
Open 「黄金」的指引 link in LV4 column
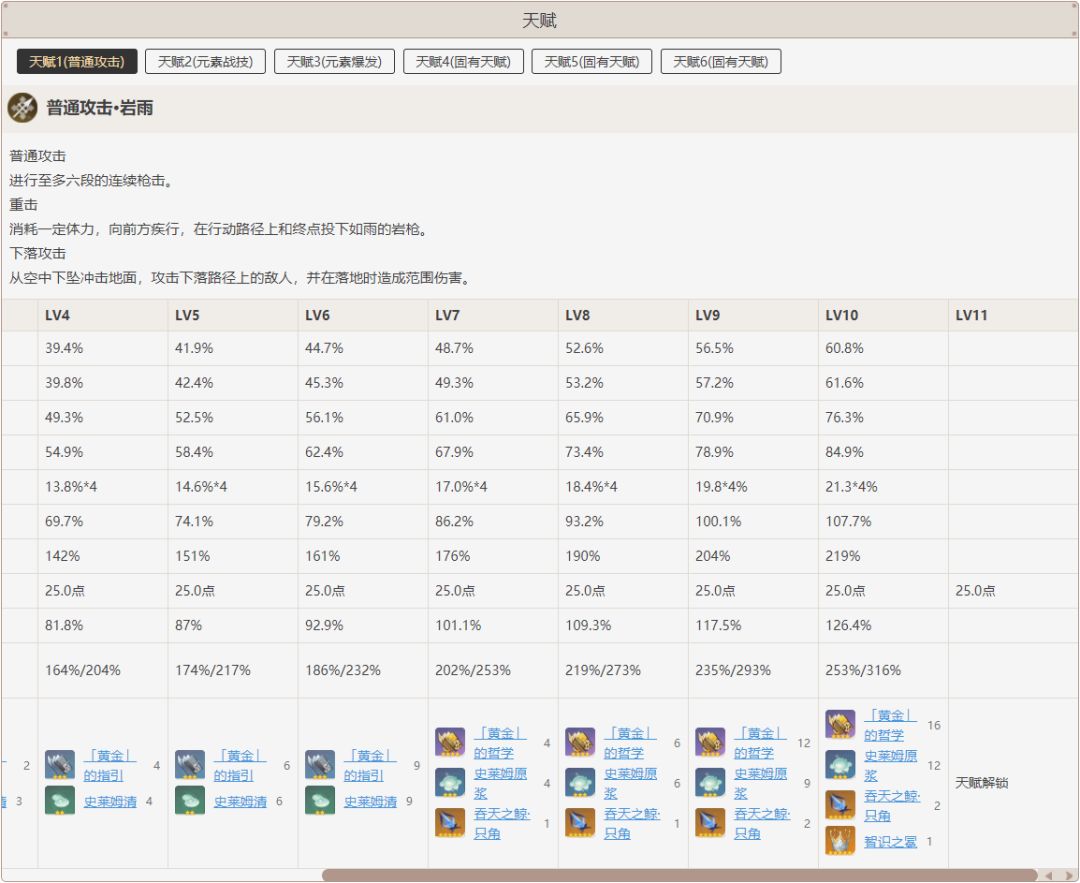click(110, 765)
